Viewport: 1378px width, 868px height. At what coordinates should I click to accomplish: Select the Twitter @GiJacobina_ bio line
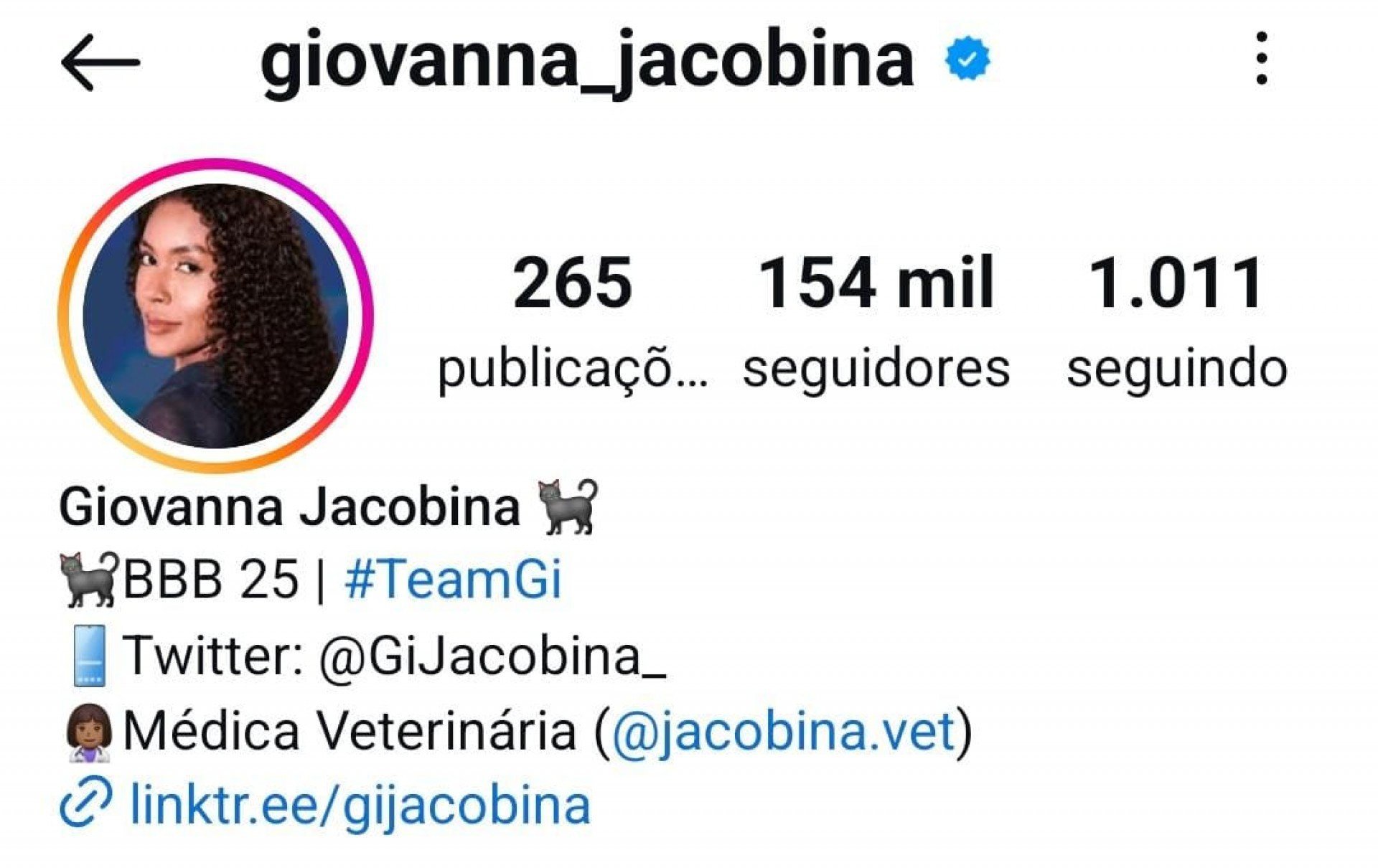tap(394, 656)
